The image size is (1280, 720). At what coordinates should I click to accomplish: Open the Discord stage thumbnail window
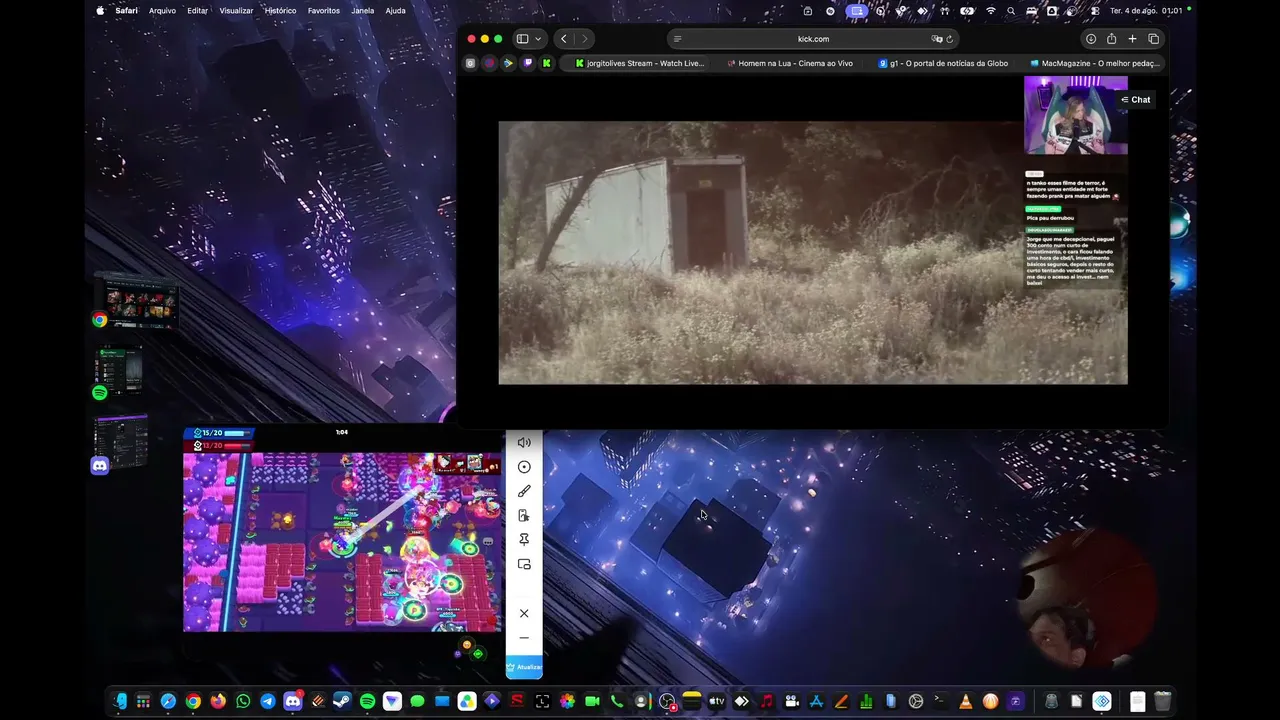[121, 443]
